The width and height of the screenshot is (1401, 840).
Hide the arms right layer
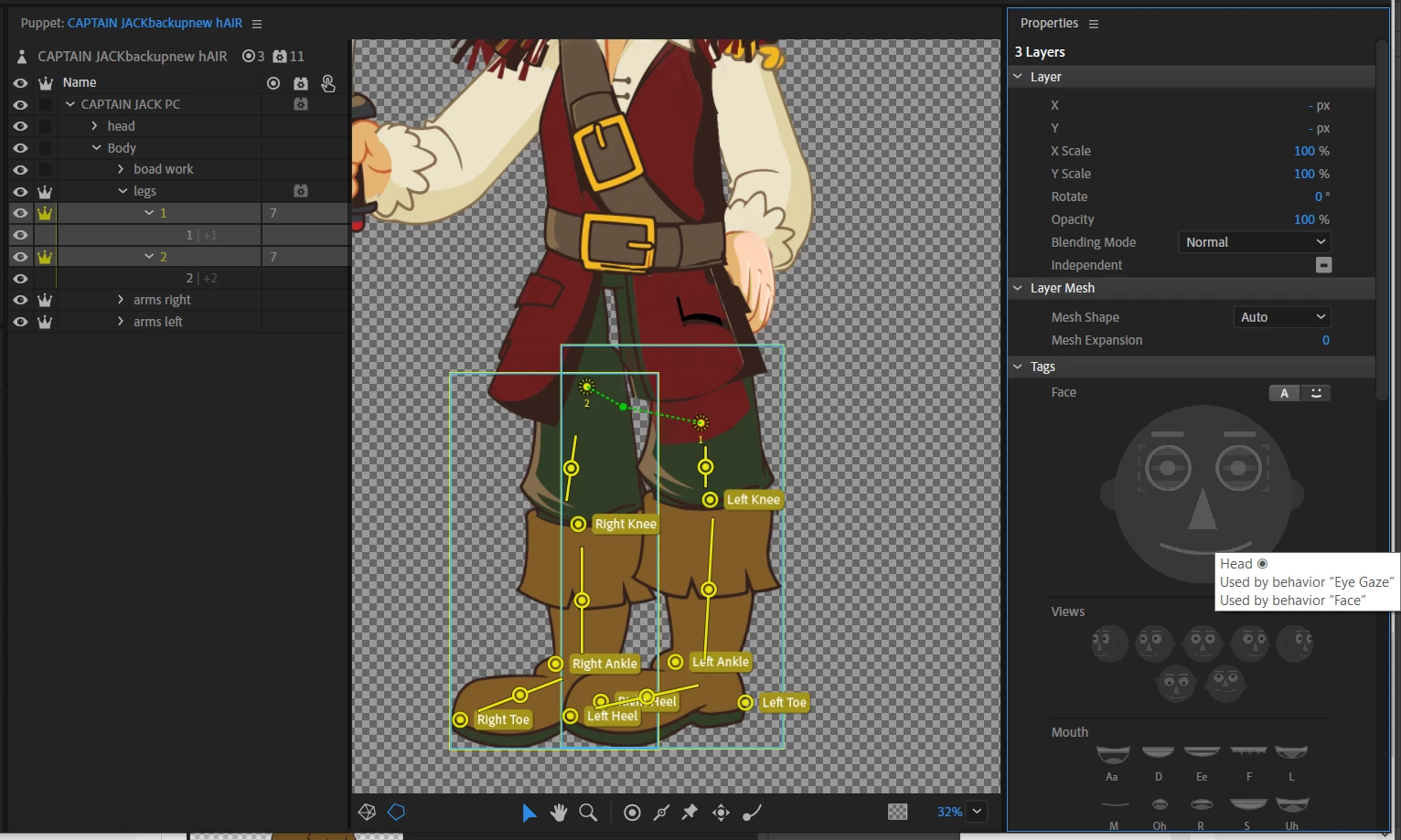(20, 300)
